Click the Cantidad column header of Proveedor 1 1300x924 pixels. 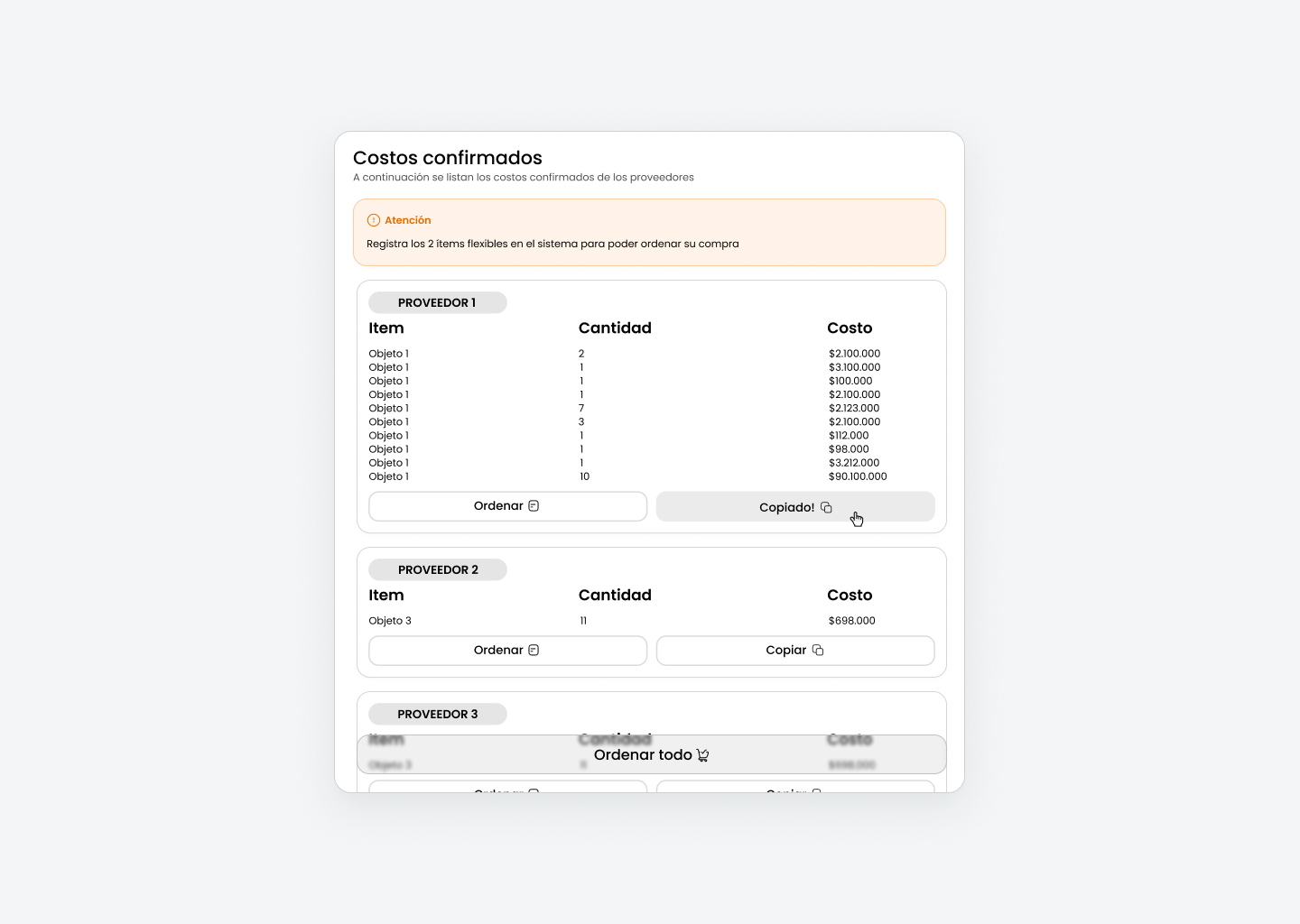click(x=615, y=328)
